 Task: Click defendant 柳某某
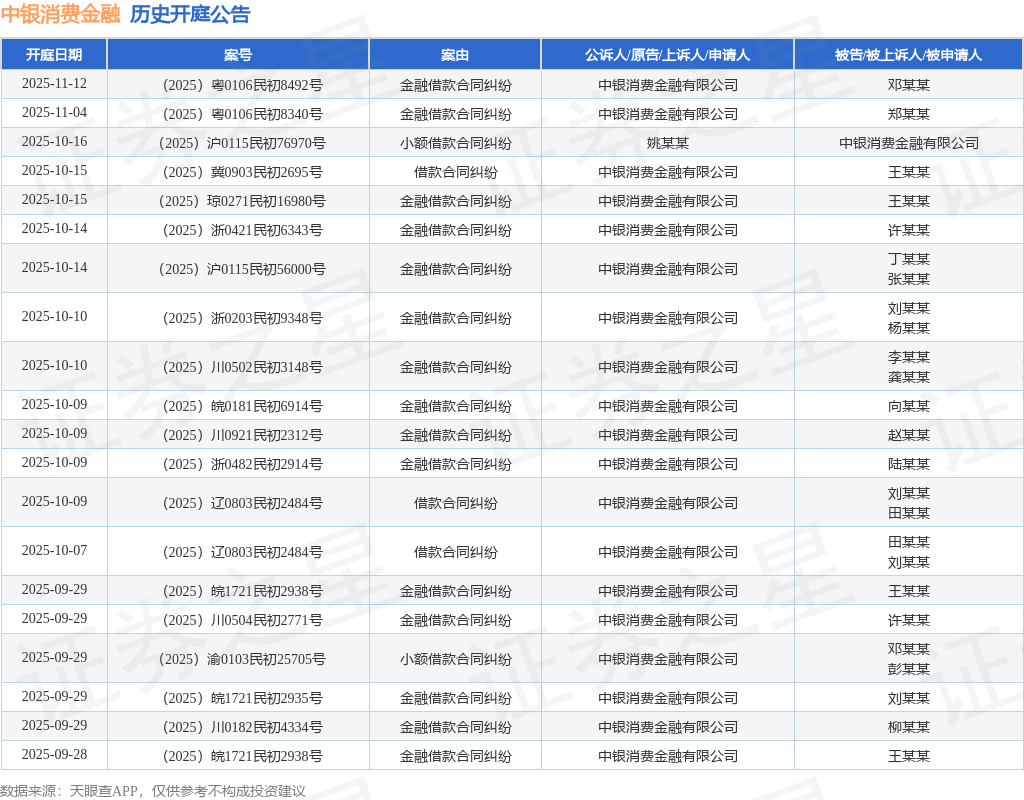[908, 727]
